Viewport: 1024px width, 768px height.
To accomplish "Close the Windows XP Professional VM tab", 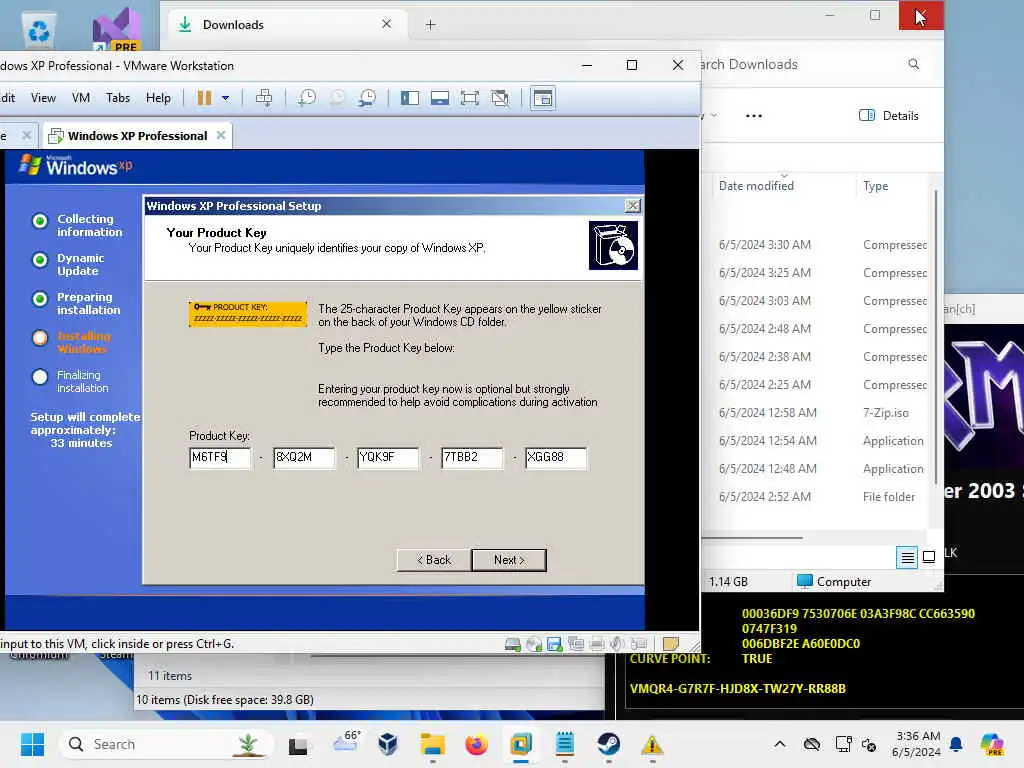I will [x=221, y=135].
